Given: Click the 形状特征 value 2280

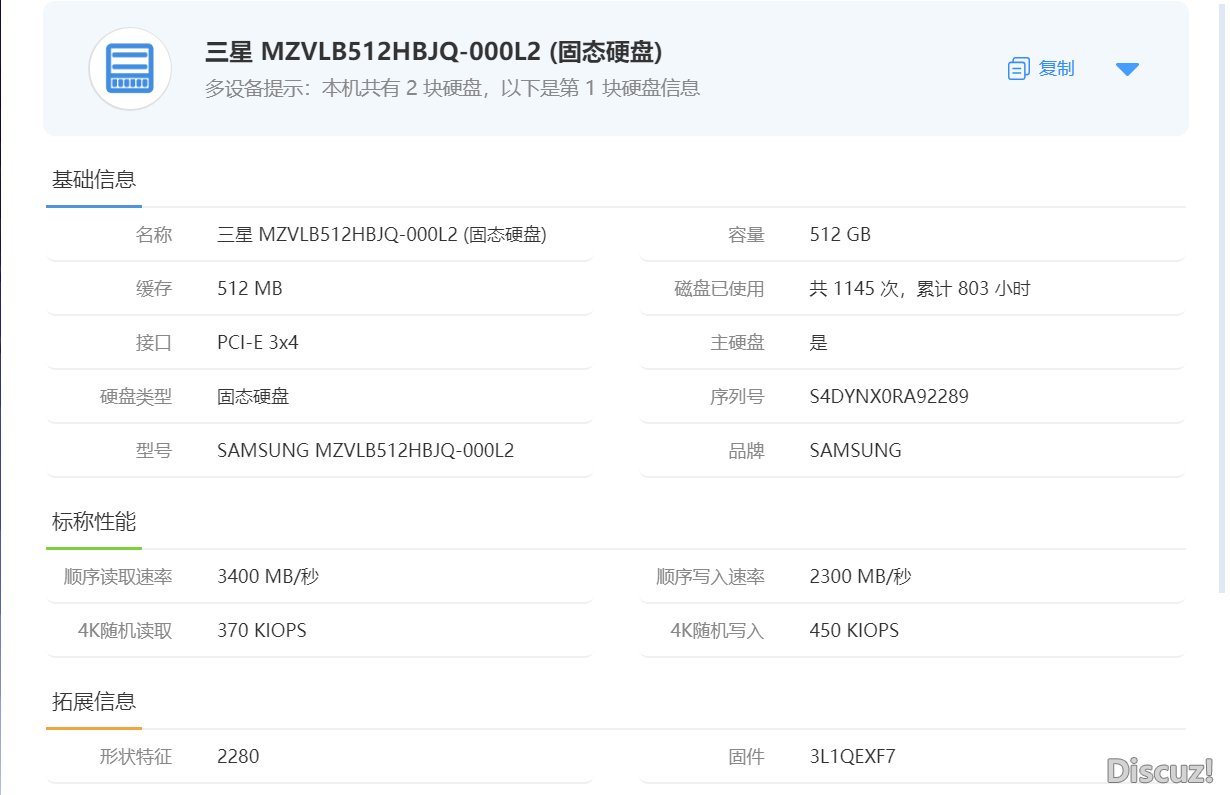Looking at the screenshot, I should point(238,757).
